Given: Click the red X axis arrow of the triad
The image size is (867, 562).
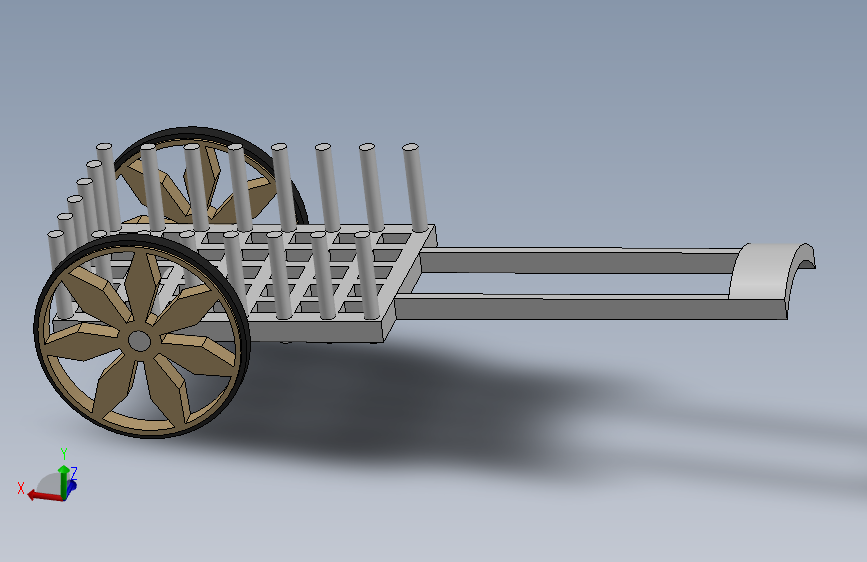Looking at the screenshot, I should pyautogui.click(x=44, y=496).
